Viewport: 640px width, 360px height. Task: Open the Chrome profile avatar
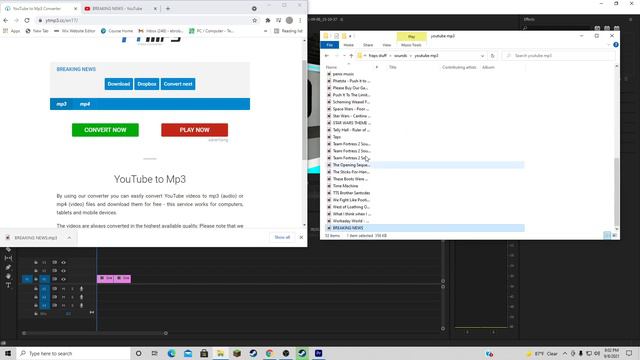tap(289, 20)
